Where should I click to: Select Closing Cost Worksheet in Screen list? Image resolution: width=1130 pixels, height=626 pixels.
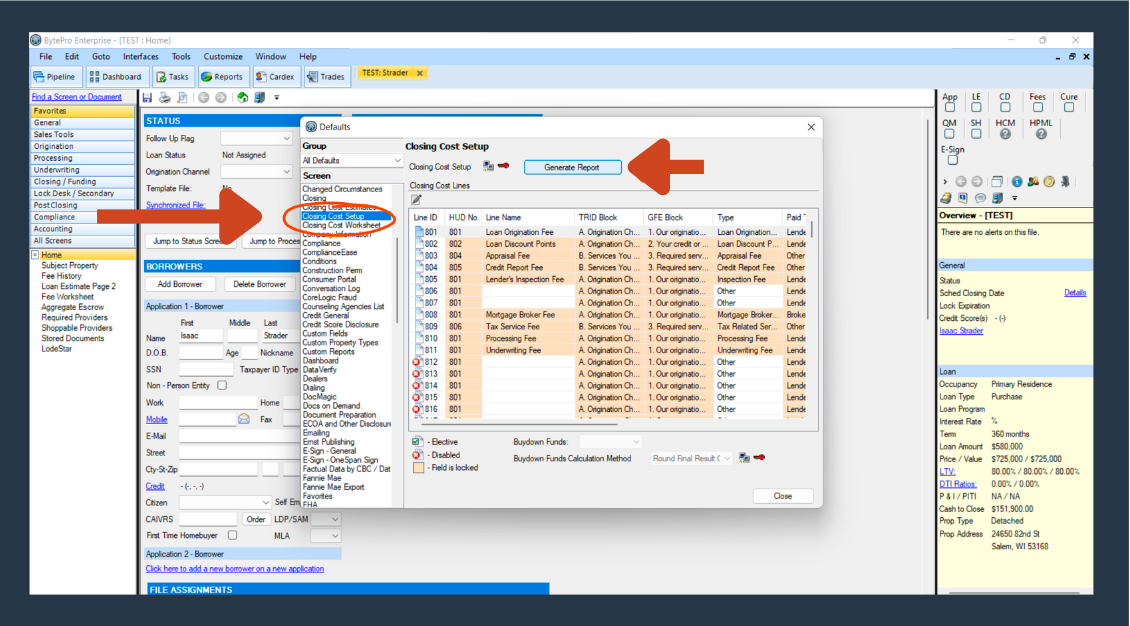pyautogui.click(x=341, y=225)
